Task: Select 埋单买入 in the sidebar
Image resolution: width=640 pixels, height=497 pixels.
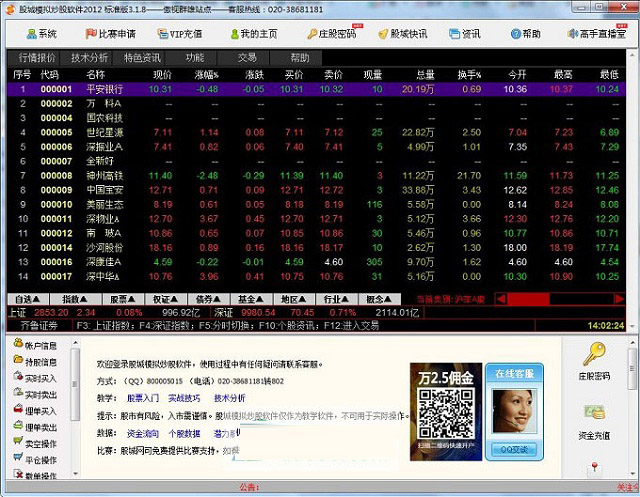Action: coord(35,410)
